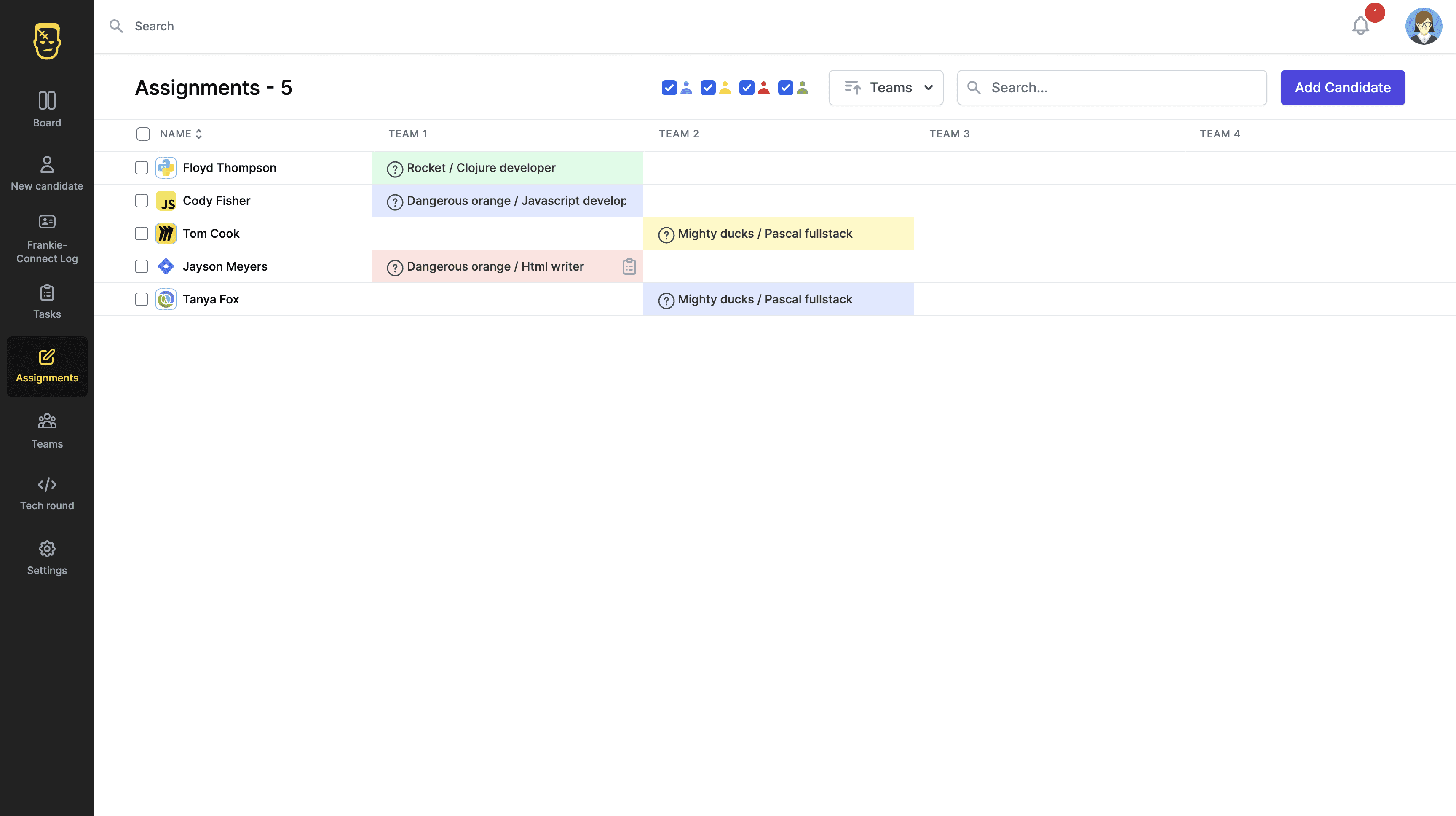This screenshot has height=816, width=1456.
Task: Select Floyd Thompson's row checkbox
Action: click(x=141, y=168)
